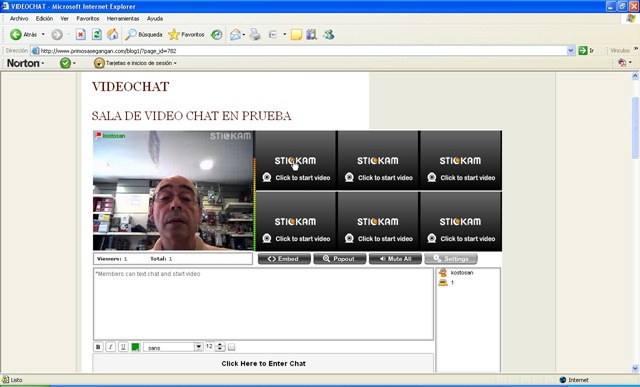Click the Norton green checkmark status icon
This screenshot has height=387, width=640.
coord(65,63)
